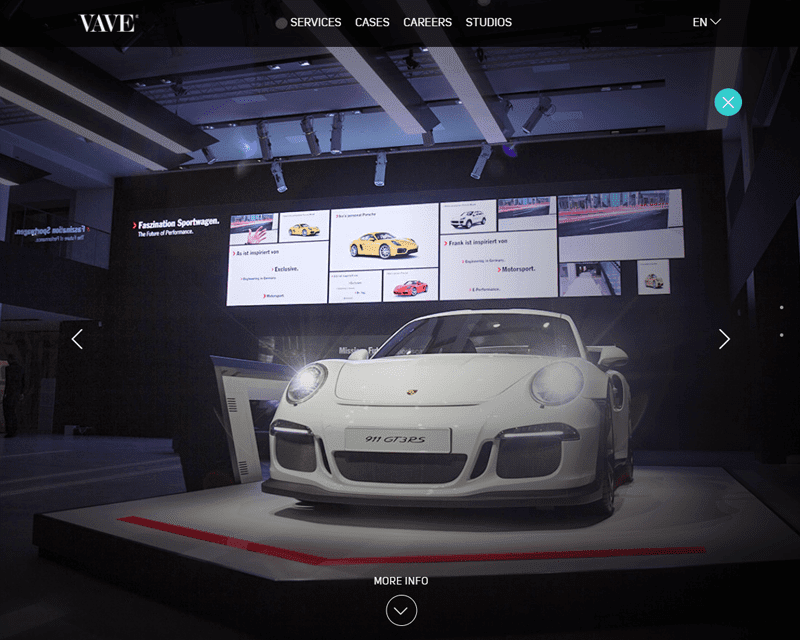Go to previous image with left arrow
Viewport: 800px width, 640px height.
pyautogui.click(x=77, y=339)
